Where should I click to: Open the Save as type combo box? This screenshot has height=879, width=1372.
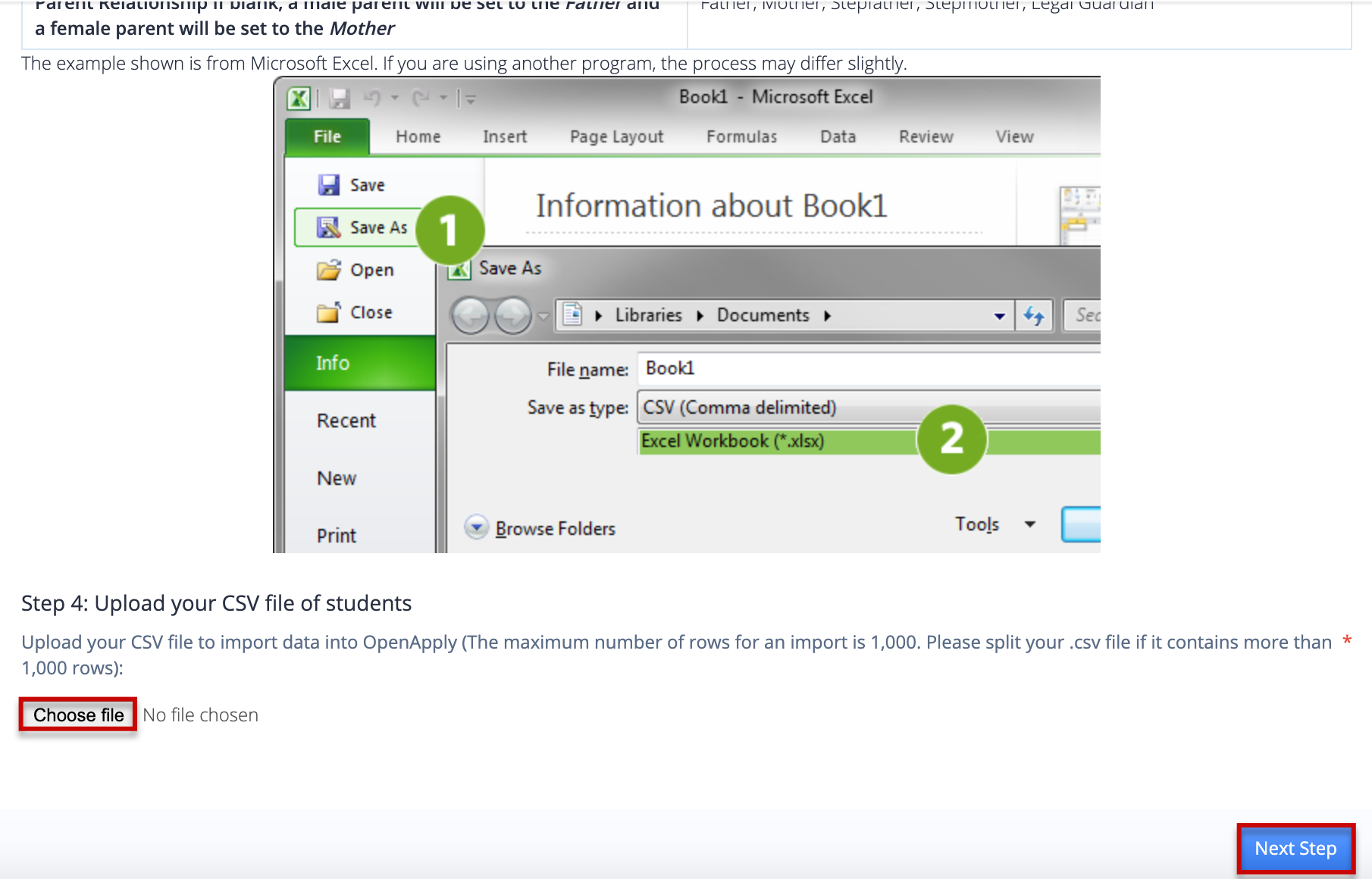[869, 408]
